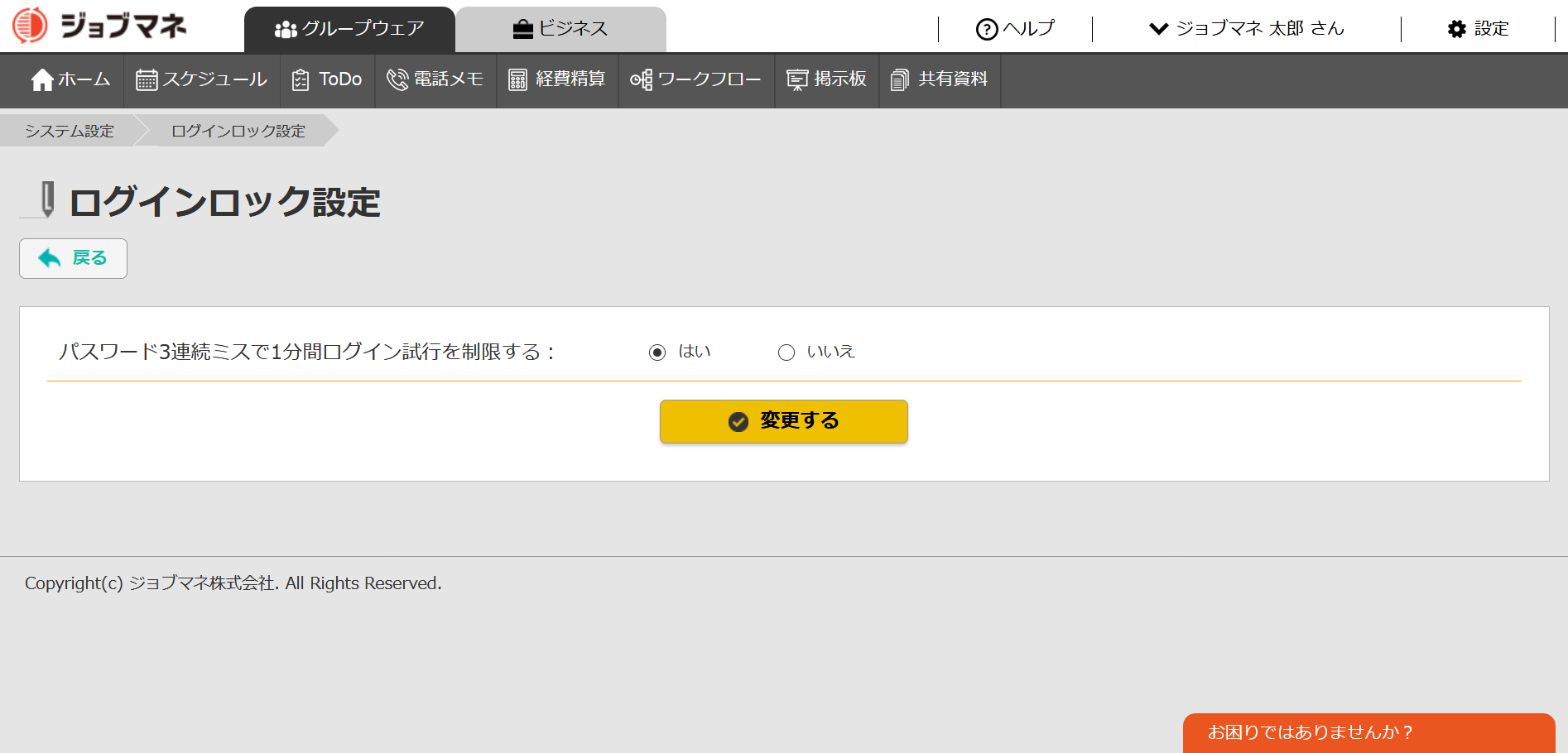Image resolution: width=1568 pixels, height=753 pixels.
Task: Open the ヘルプ link
Action: pos(1015,29)
